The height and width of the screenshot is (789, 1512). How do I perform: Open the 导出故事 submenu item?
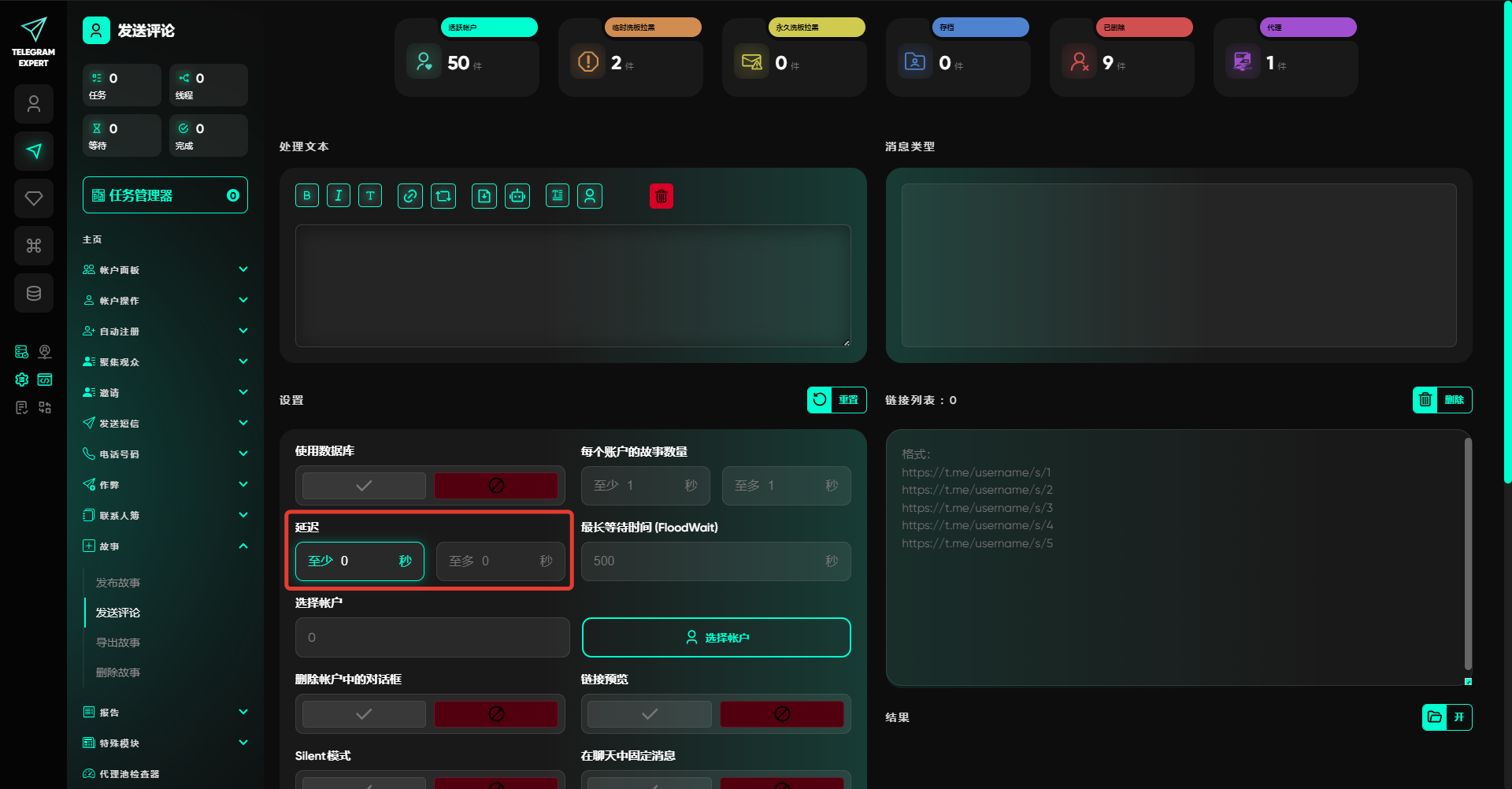(118, 643)
